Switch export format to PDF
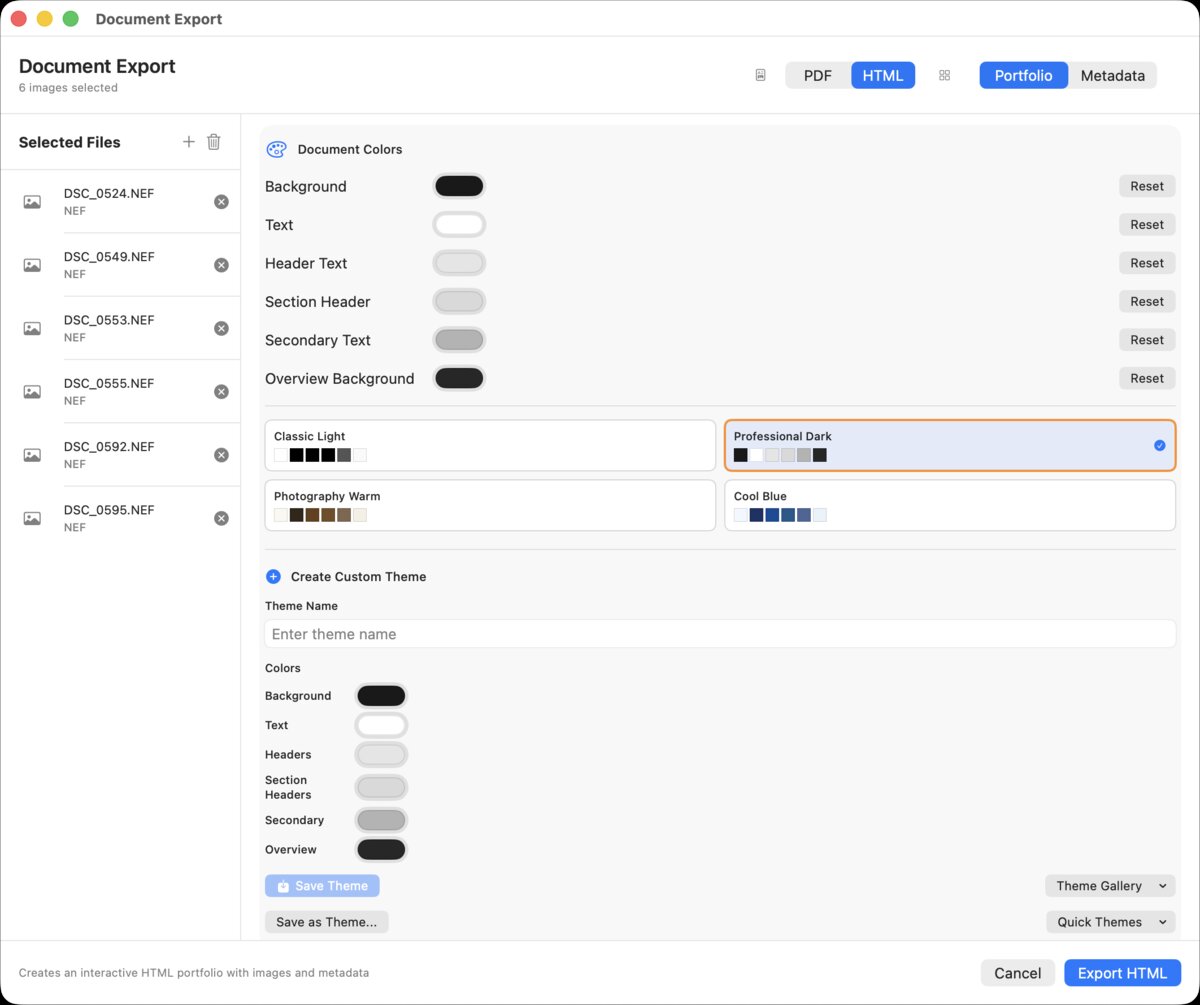 pyautogui.click(x=817, y=74)
